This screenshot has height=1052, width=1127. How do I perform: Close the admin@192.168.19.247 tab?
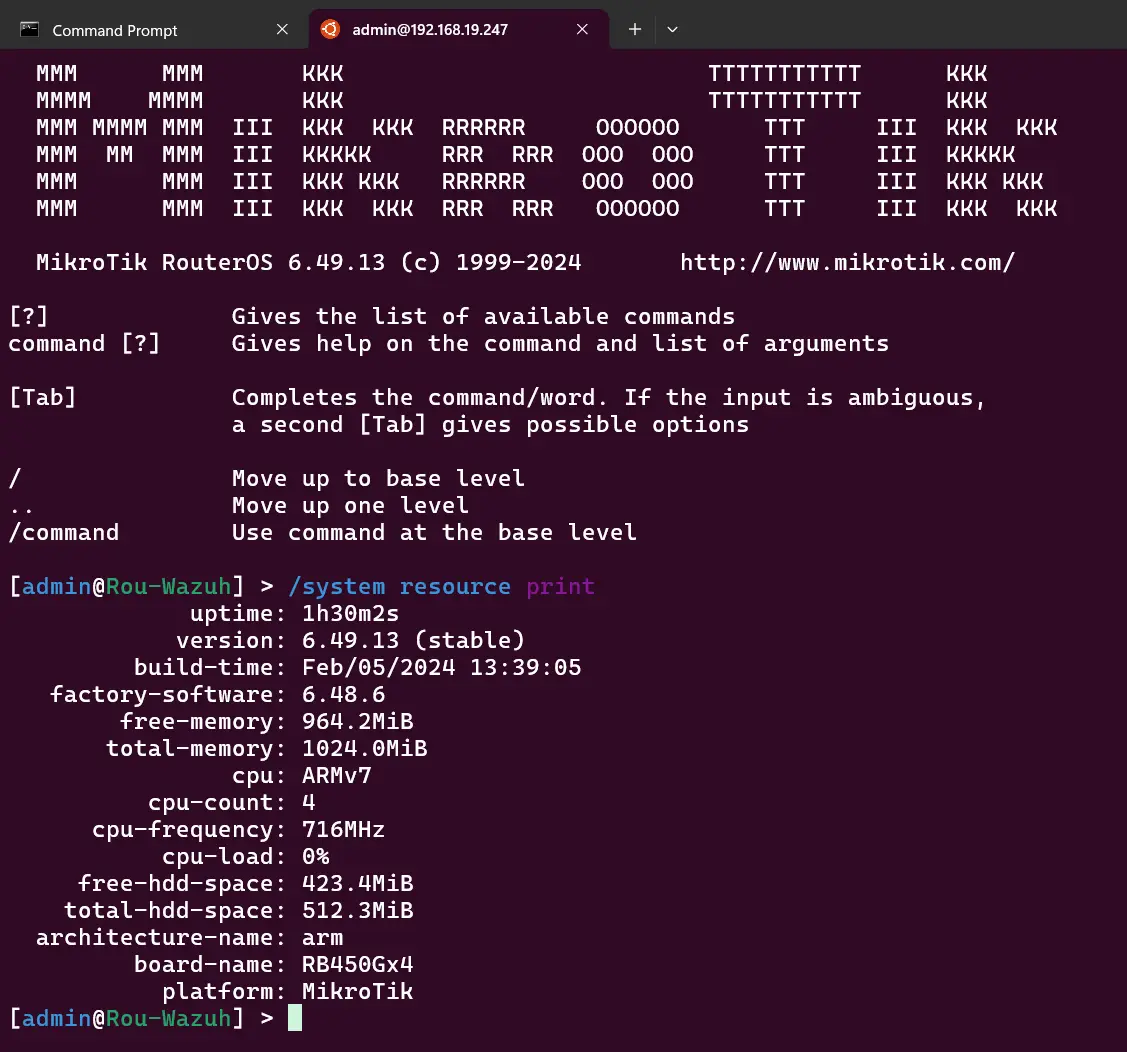coord(583,30)
